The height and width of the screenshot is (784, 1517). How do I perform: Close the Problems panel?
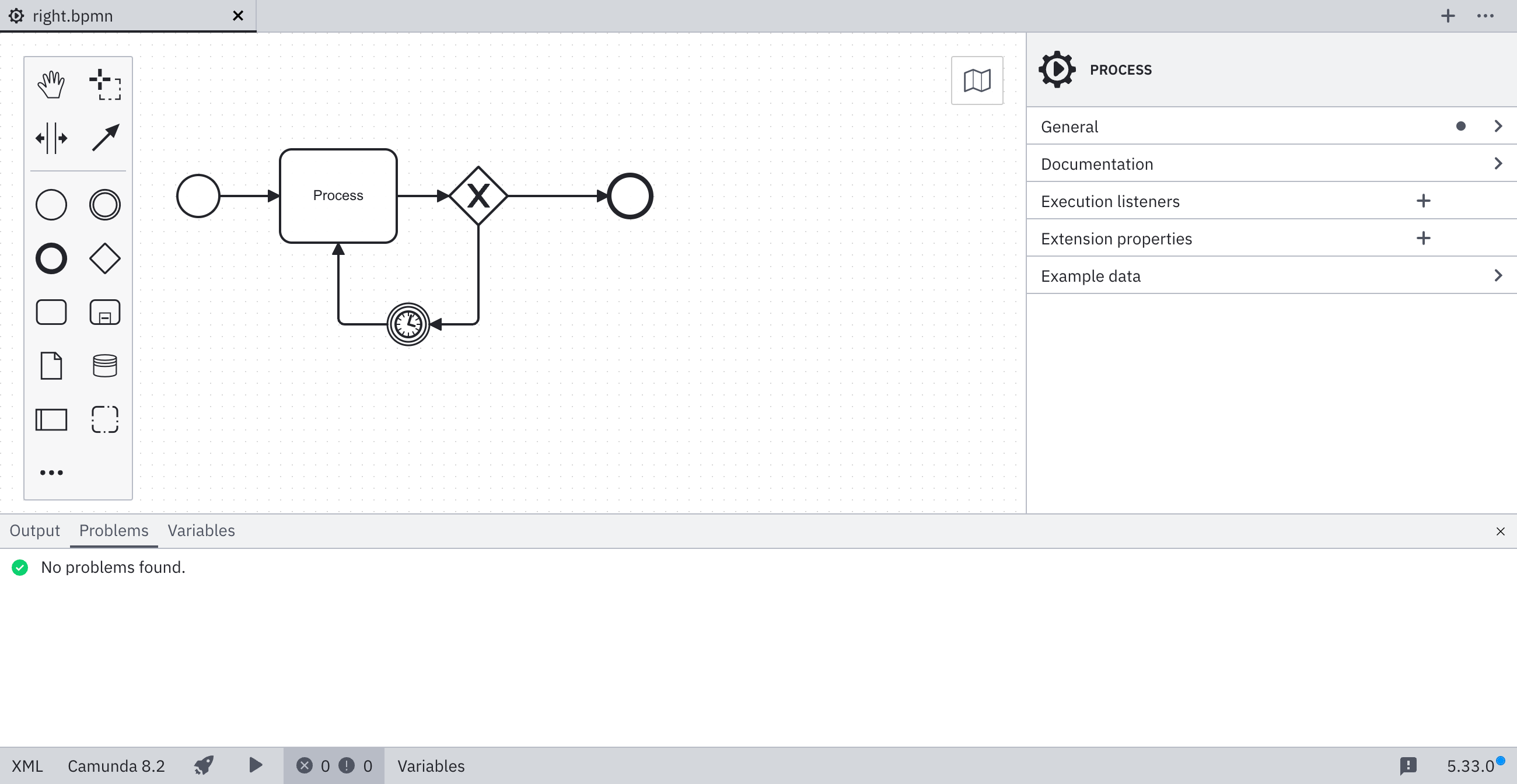[1500, 531]
